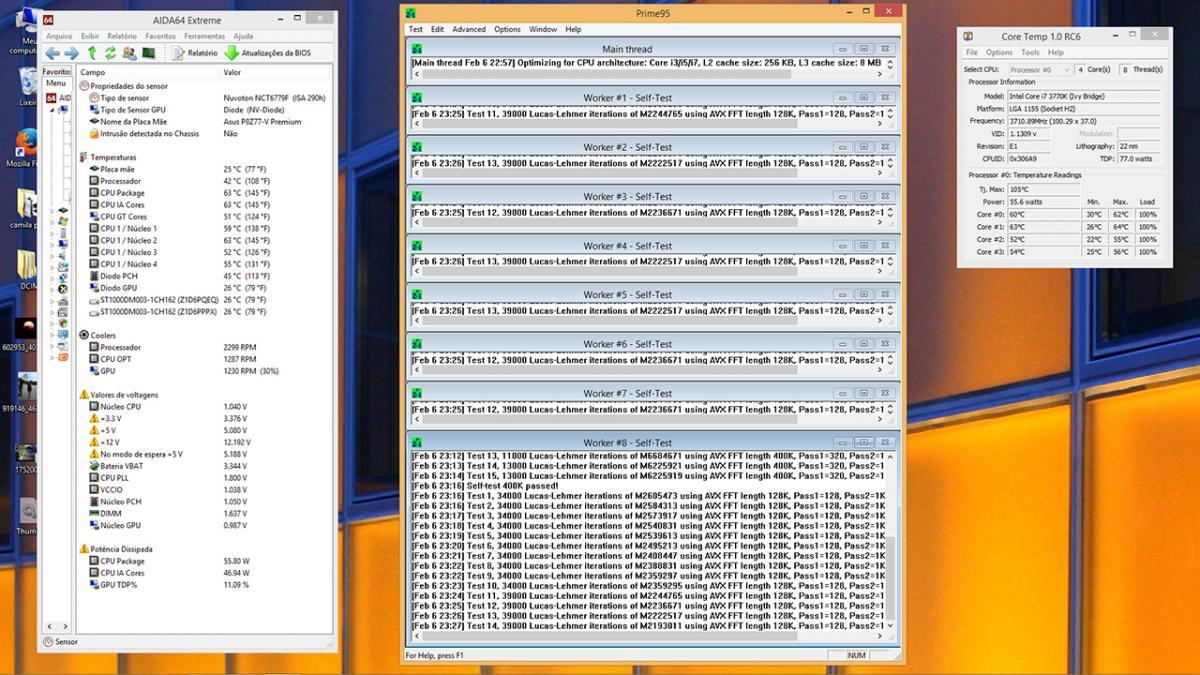Click the Core Temp title bar app icon

[x=968, y=37]
